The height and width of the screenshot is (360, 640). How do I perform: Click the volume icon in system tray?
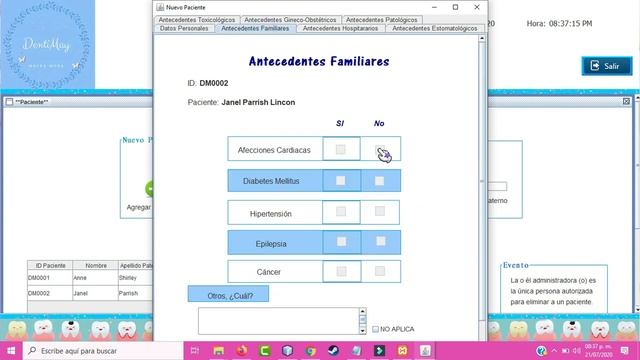point(577,351)
